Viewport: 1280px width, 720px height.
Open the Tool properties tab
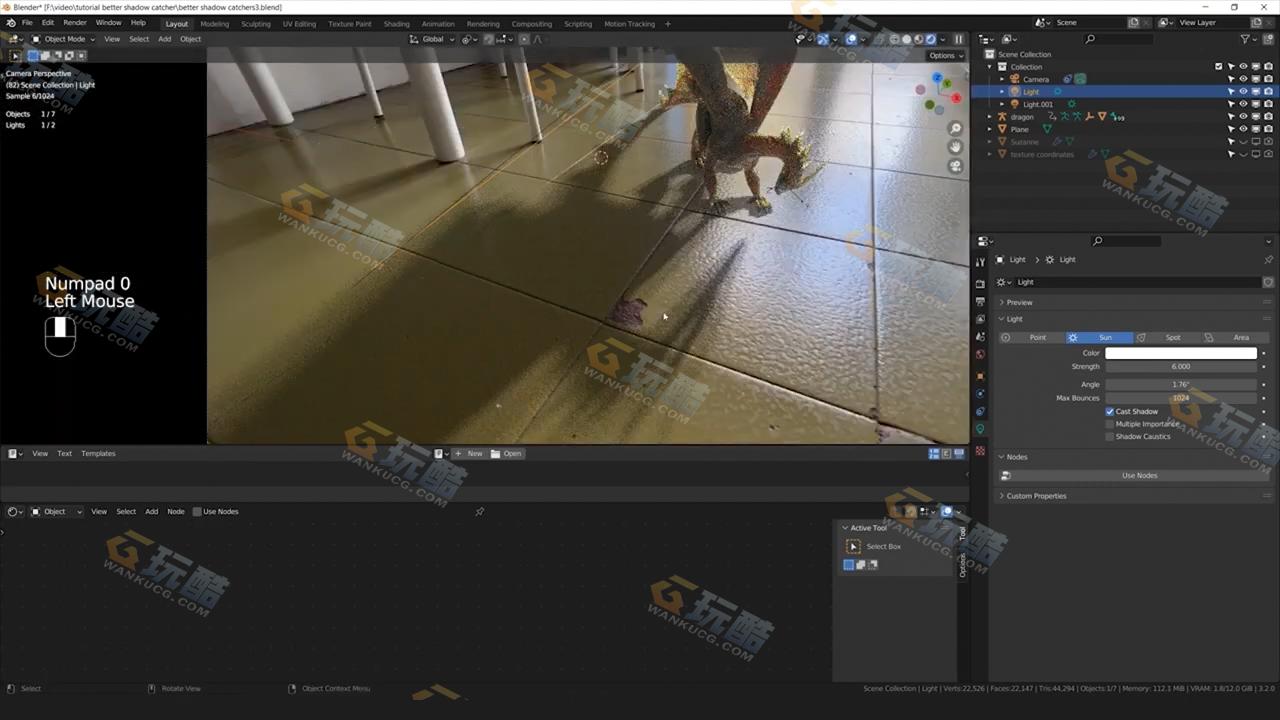[980, 262]
